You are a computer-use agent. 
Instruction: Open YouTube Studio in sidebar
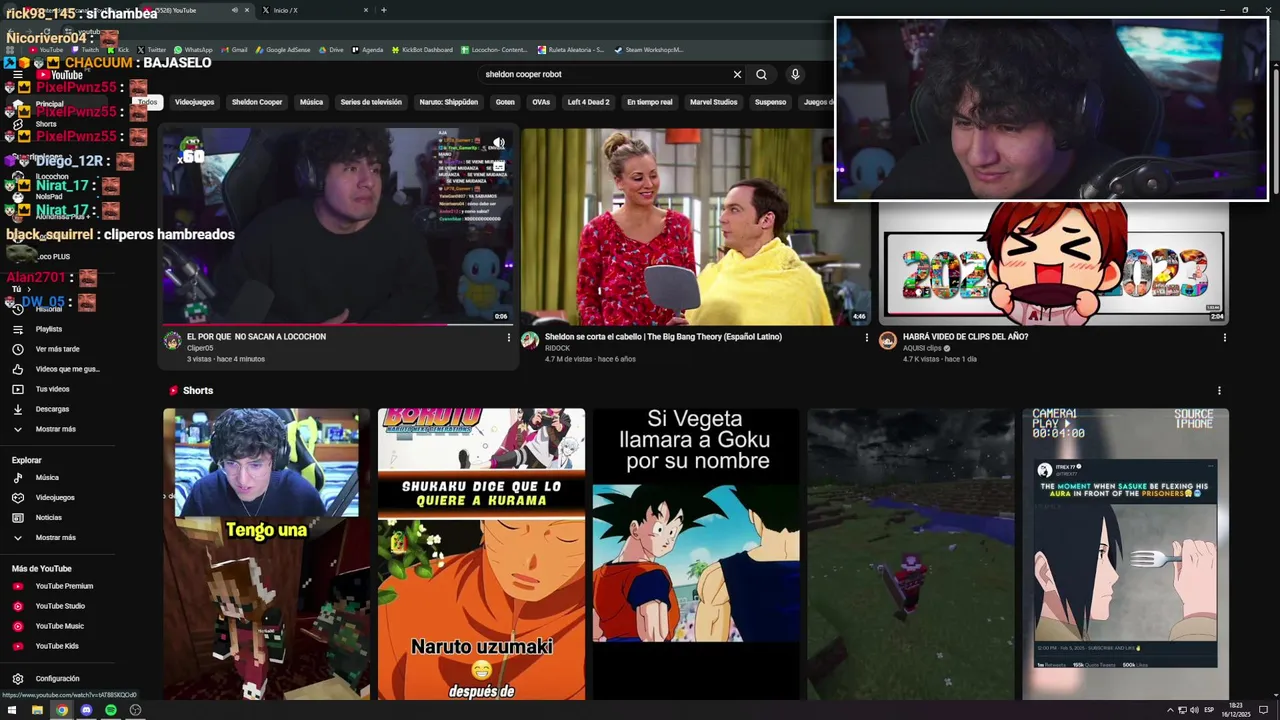60,606
